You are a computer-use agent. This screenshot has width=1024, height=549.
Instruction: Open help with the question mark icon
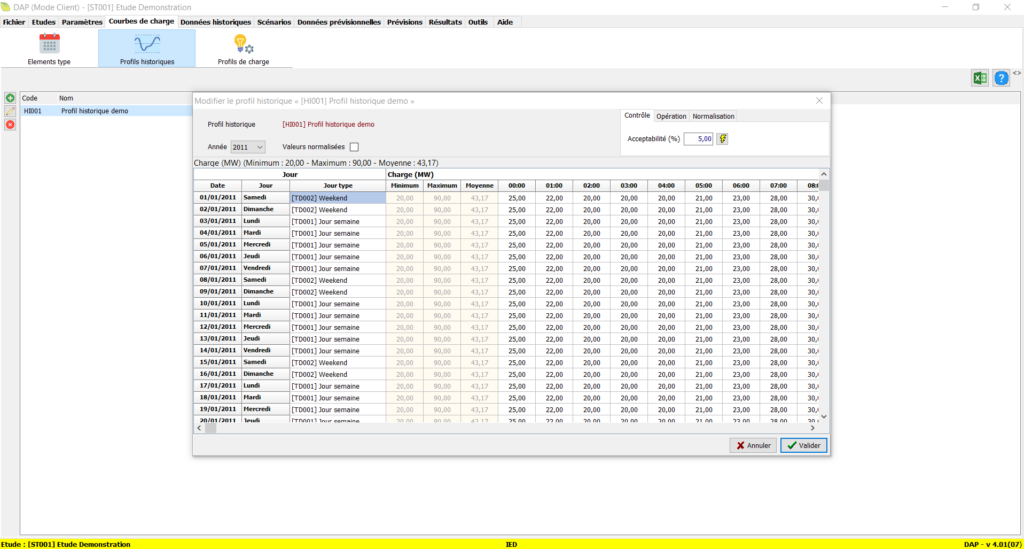coord(1002,78)
